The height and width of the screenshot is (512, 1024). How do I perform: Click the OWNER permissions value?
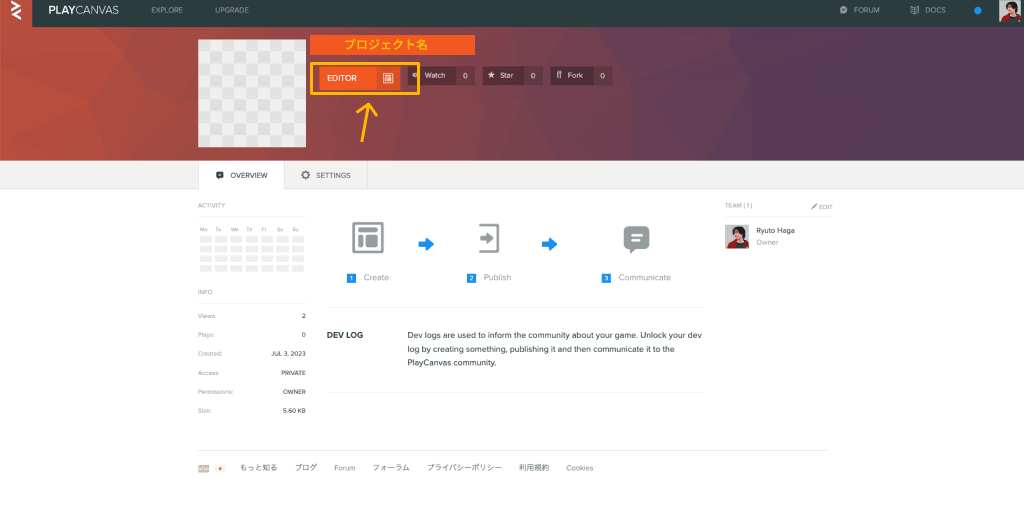click(294, 392)
